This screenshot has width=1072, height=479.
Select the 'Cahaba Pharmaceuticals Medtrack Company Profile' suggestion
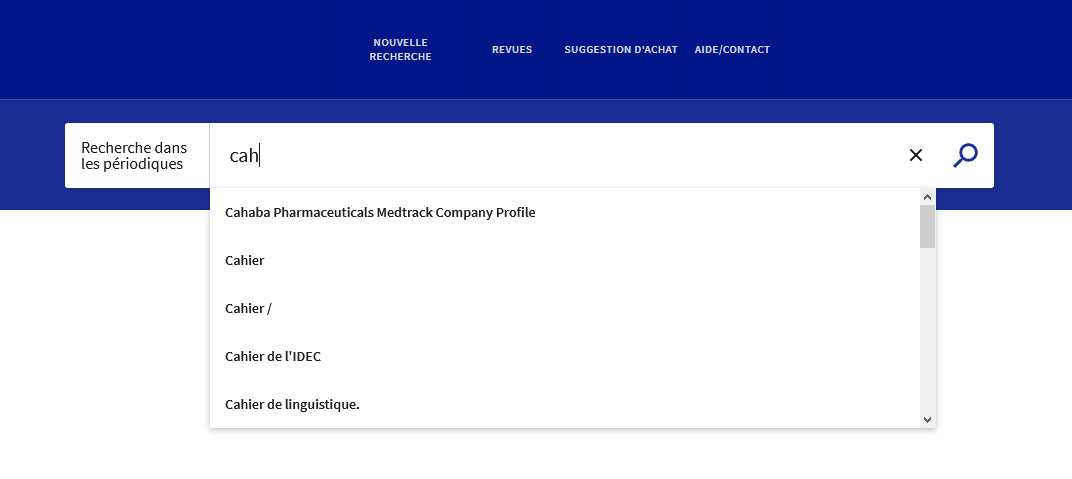pos(380,212)
